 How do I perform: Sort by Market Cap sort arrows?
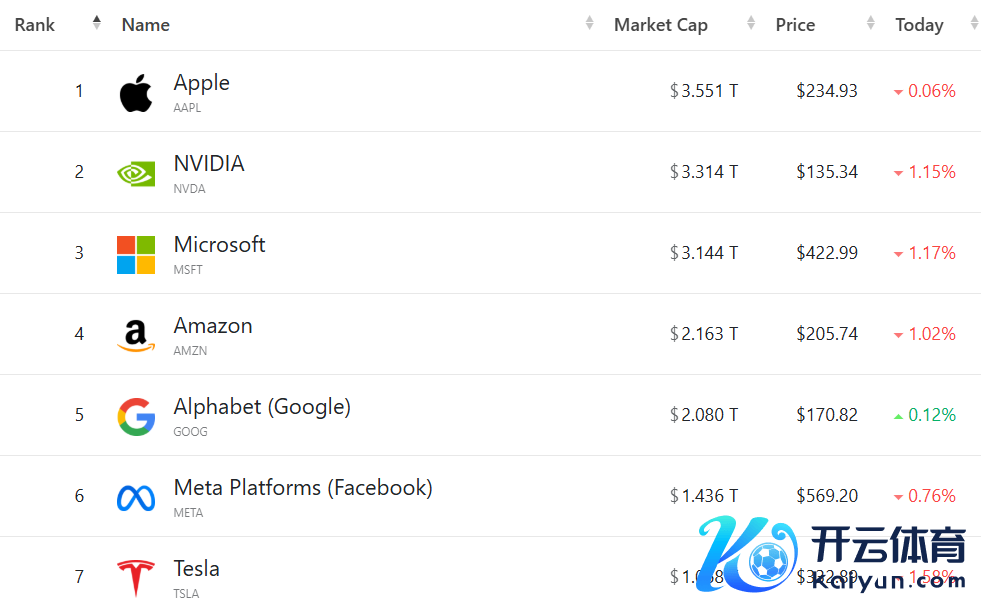point(751,23)
